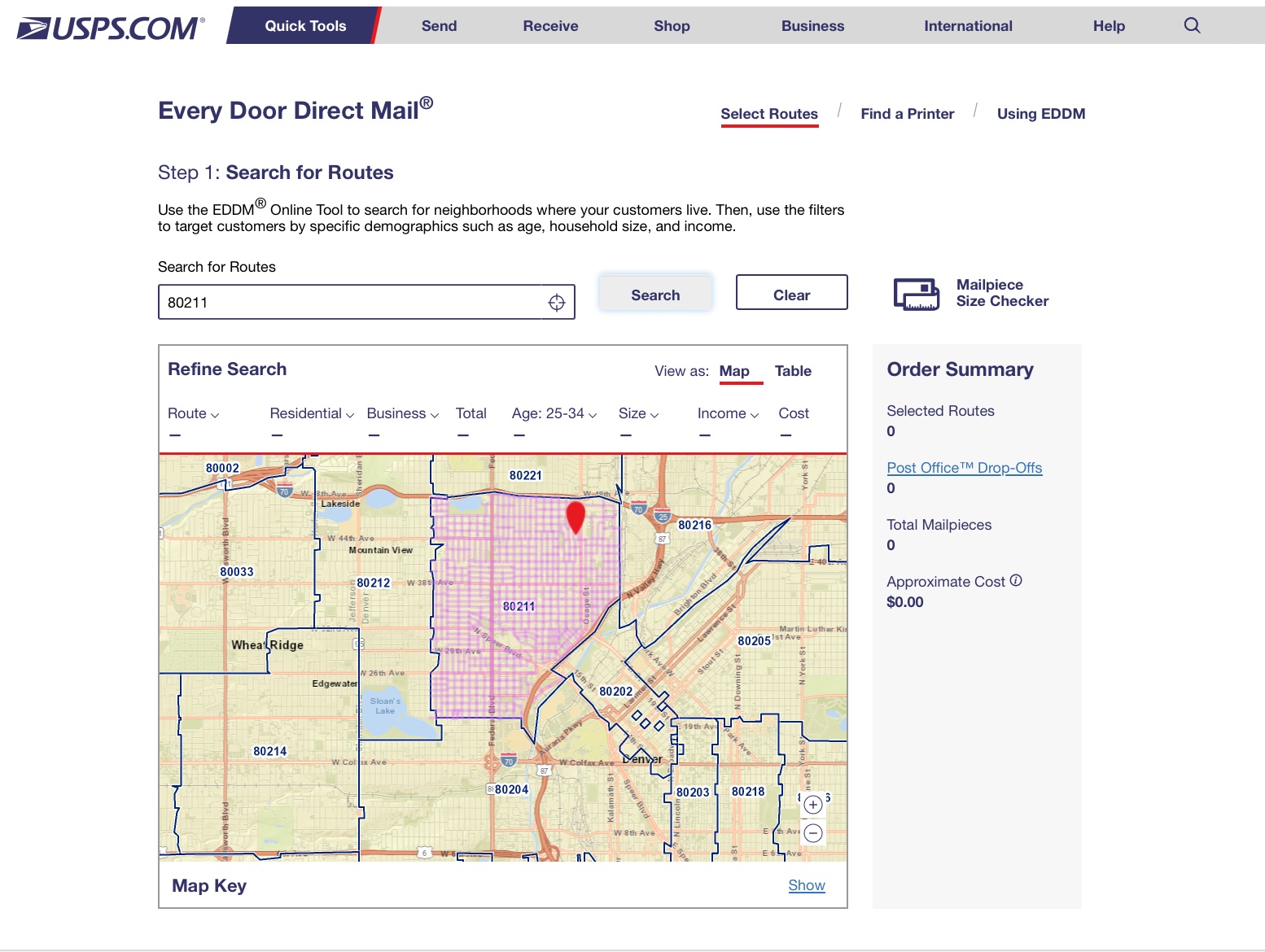Click the $0.00 approximate cost value
The width and height of the screenshot is (1265, 952).
point(904,602)
